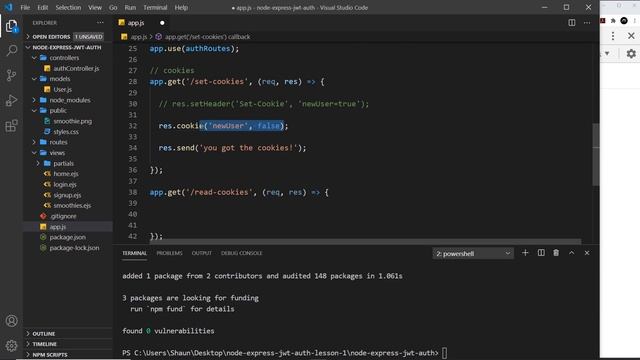The image size is (640, 360).
Task: Switch to the Output tab
Action: (x=202, y=253)
